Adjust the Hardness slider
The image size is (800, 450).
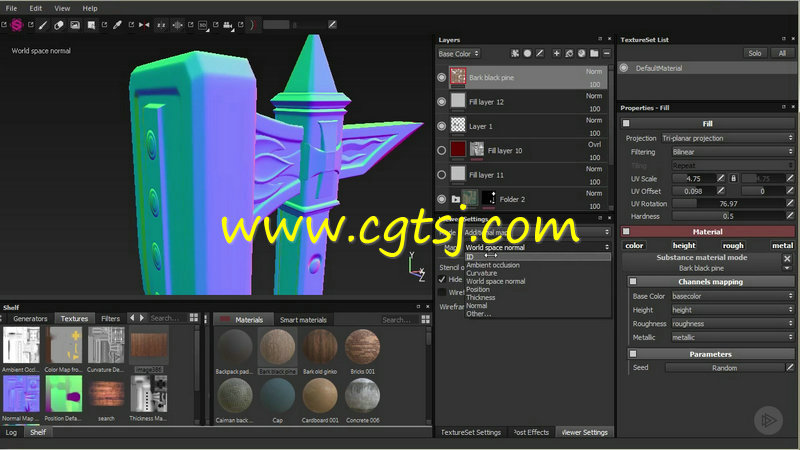[728, 216]
